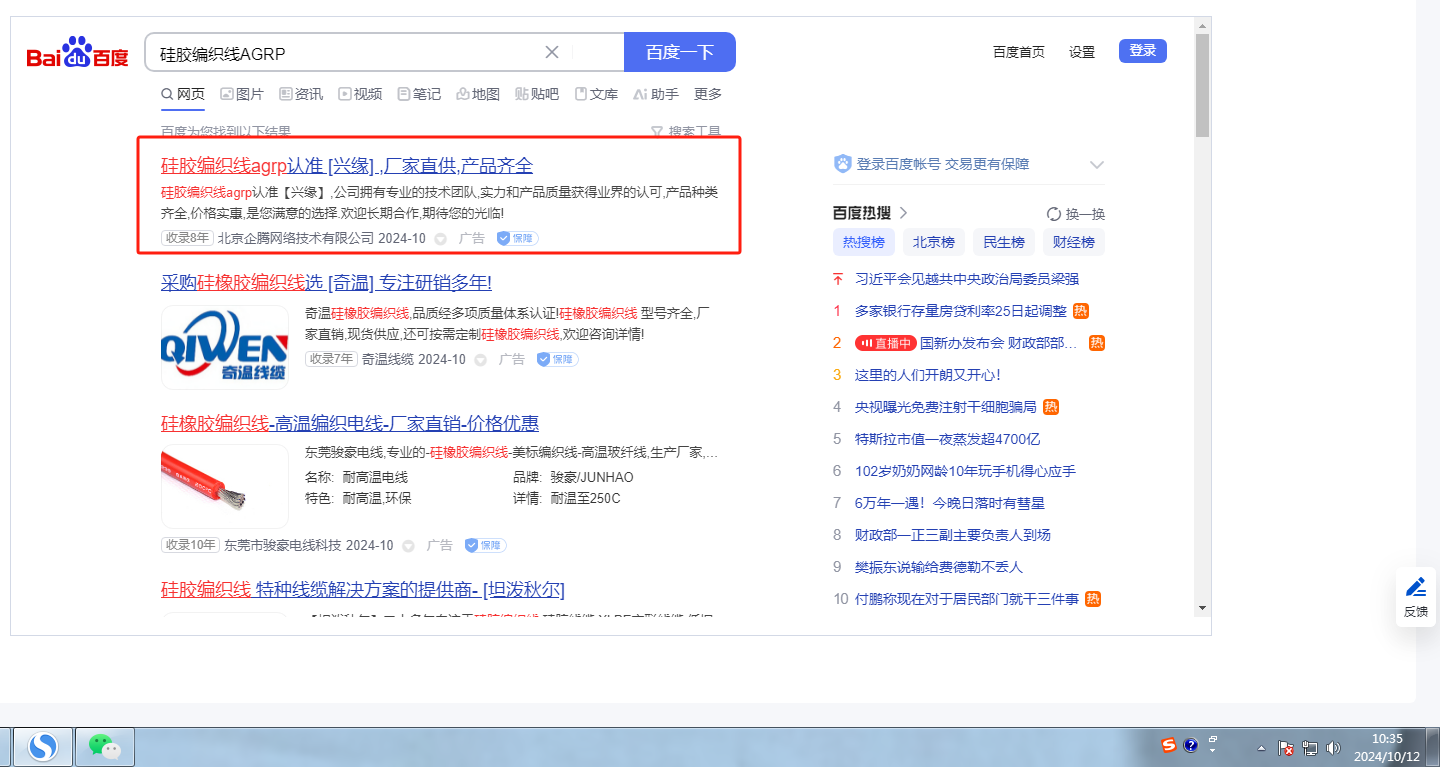Screen dimensions: 1440x767
Task: Click the network icon in system tray
Action: pos(1310,747)
